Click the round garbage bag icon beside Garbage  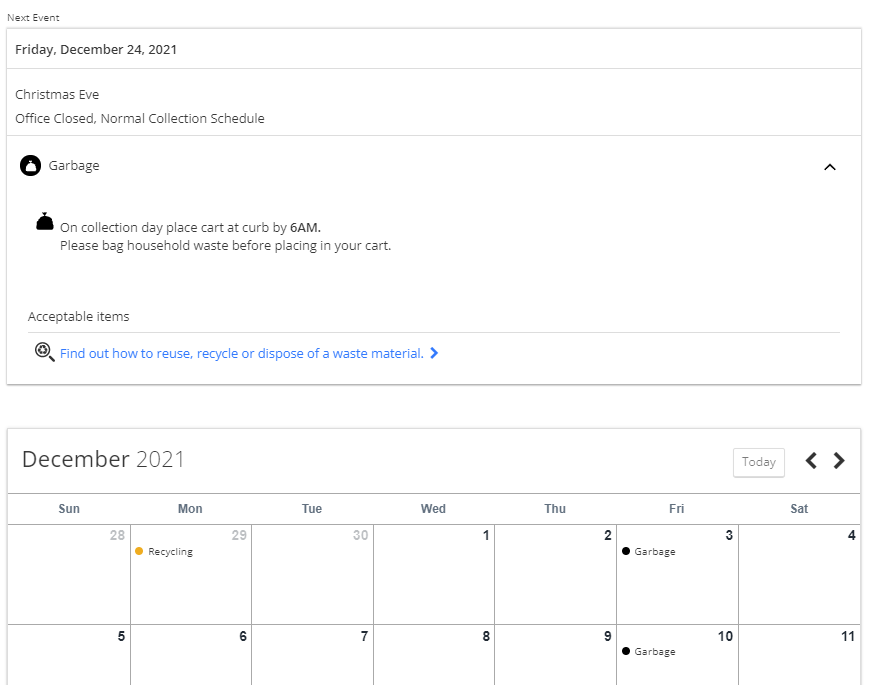[x=31, y=166]
